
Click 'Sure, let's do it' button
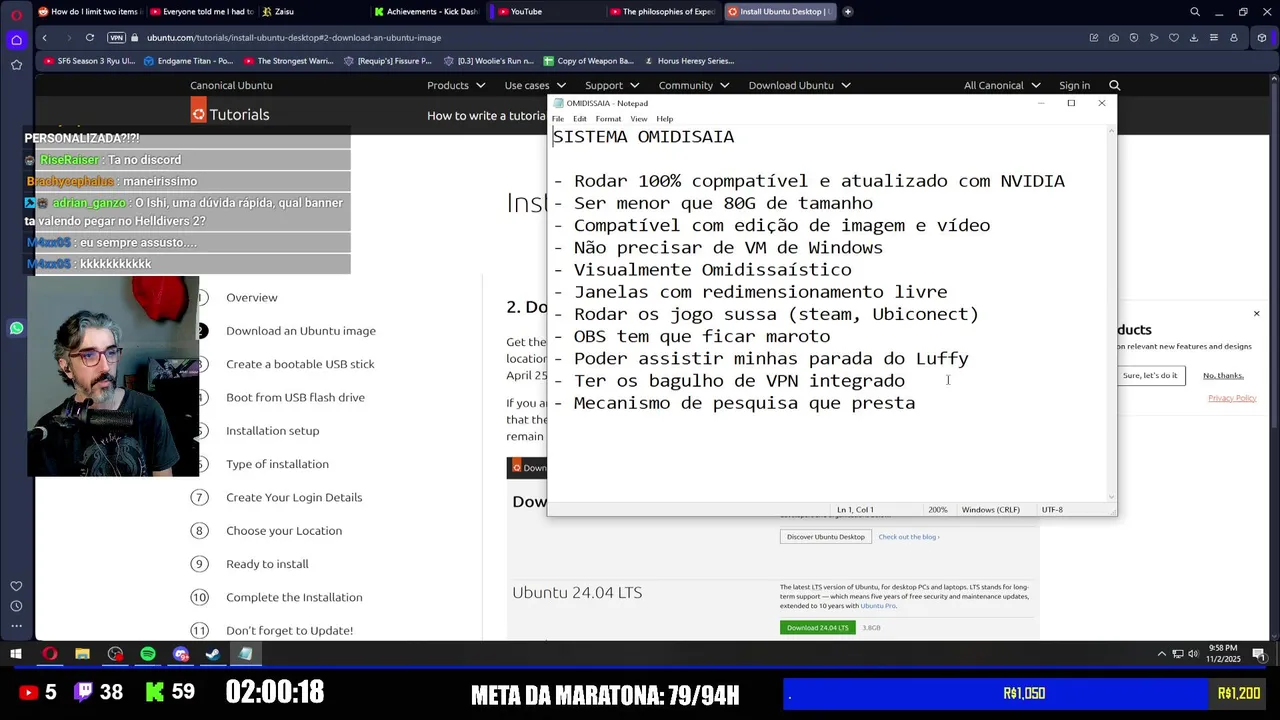click(x=1150, y=375)
